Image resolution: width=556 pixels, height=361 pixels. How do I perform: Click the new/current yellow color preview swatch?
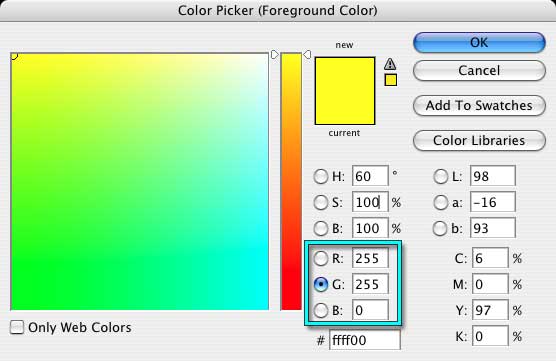[x=345, y=91]
